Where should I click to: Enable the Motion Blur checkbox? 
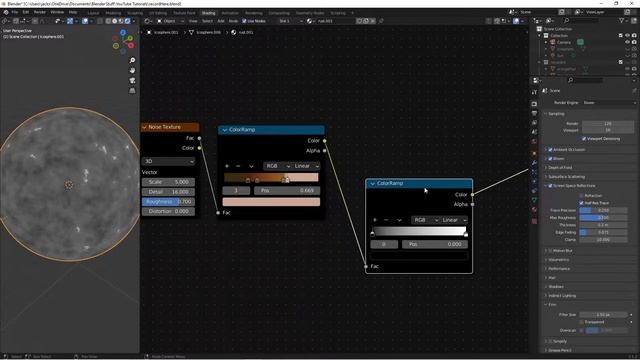coord(550,251)
